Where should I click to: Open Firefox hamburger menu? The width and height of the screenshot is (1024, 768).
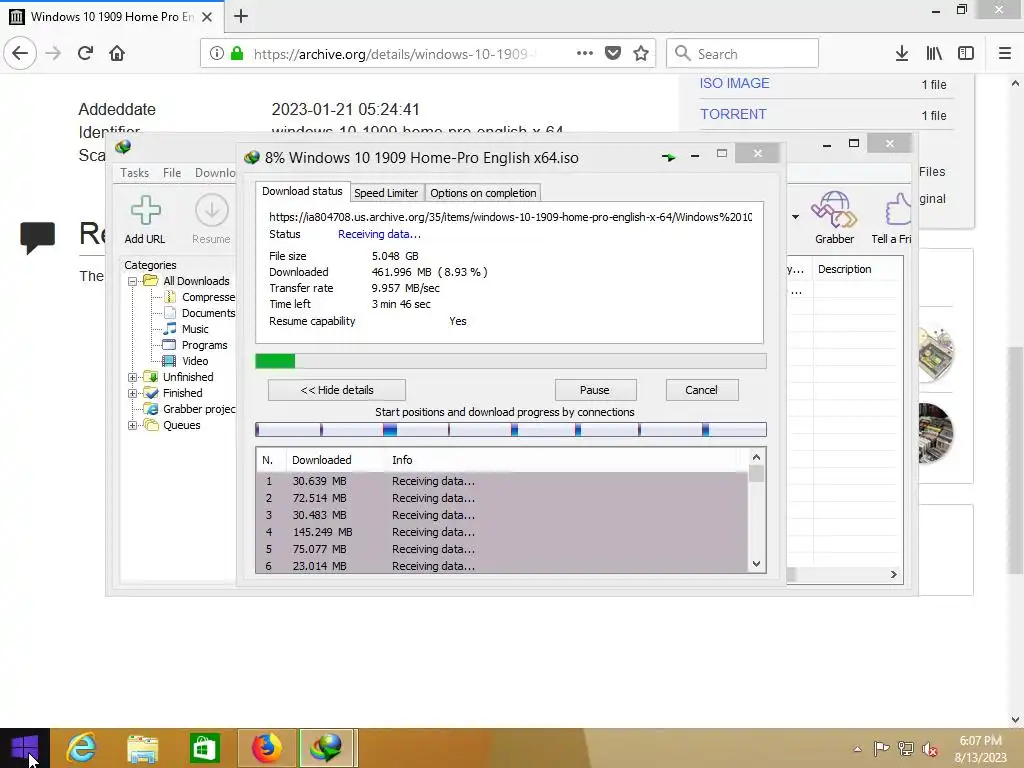coord(1005,54)
